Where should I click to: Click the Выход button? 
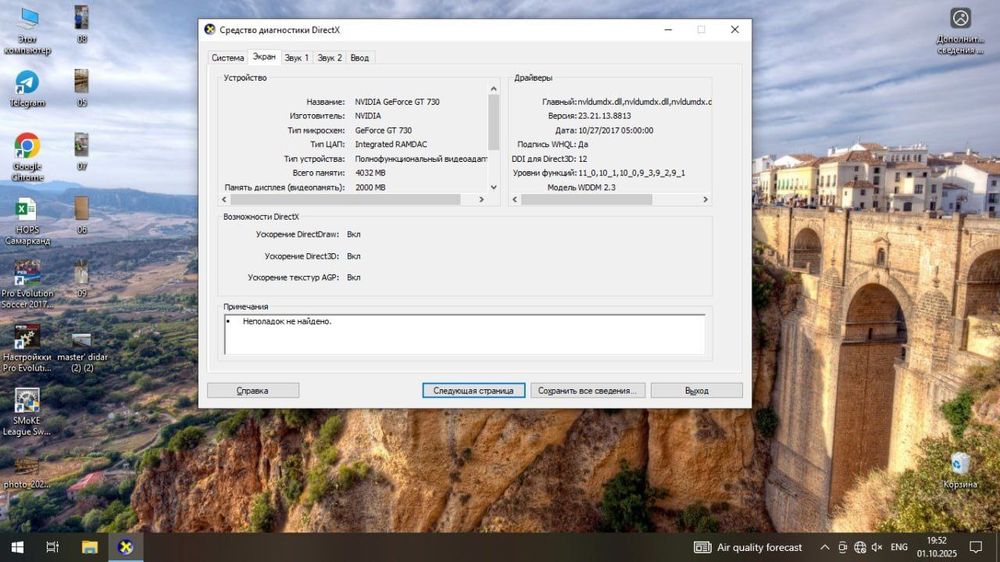(x=696, y=390)
